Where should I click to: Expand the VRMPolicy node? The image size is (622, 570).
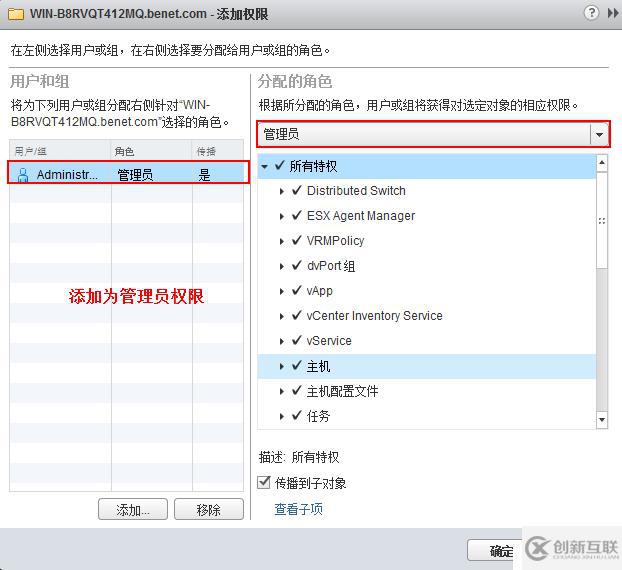[x=282, y=242]
